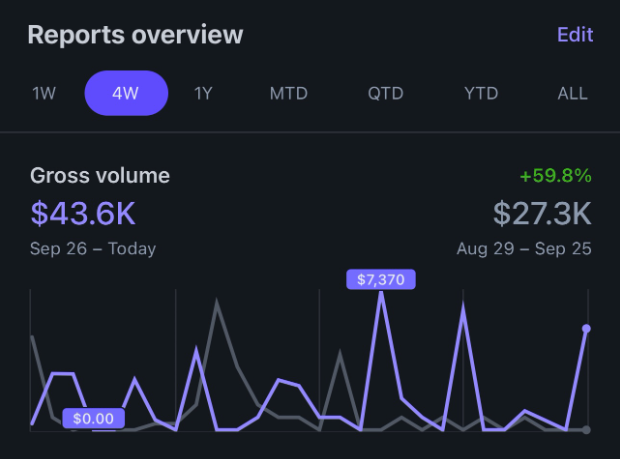The image size is (620, 459).
Task: Switch to the 1Y time range
Action: pyautogui.click(x=204, y=94)
